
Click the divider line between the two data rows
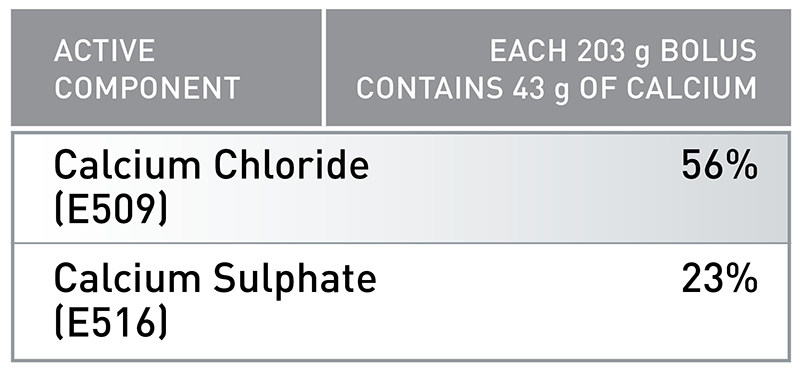401,243
